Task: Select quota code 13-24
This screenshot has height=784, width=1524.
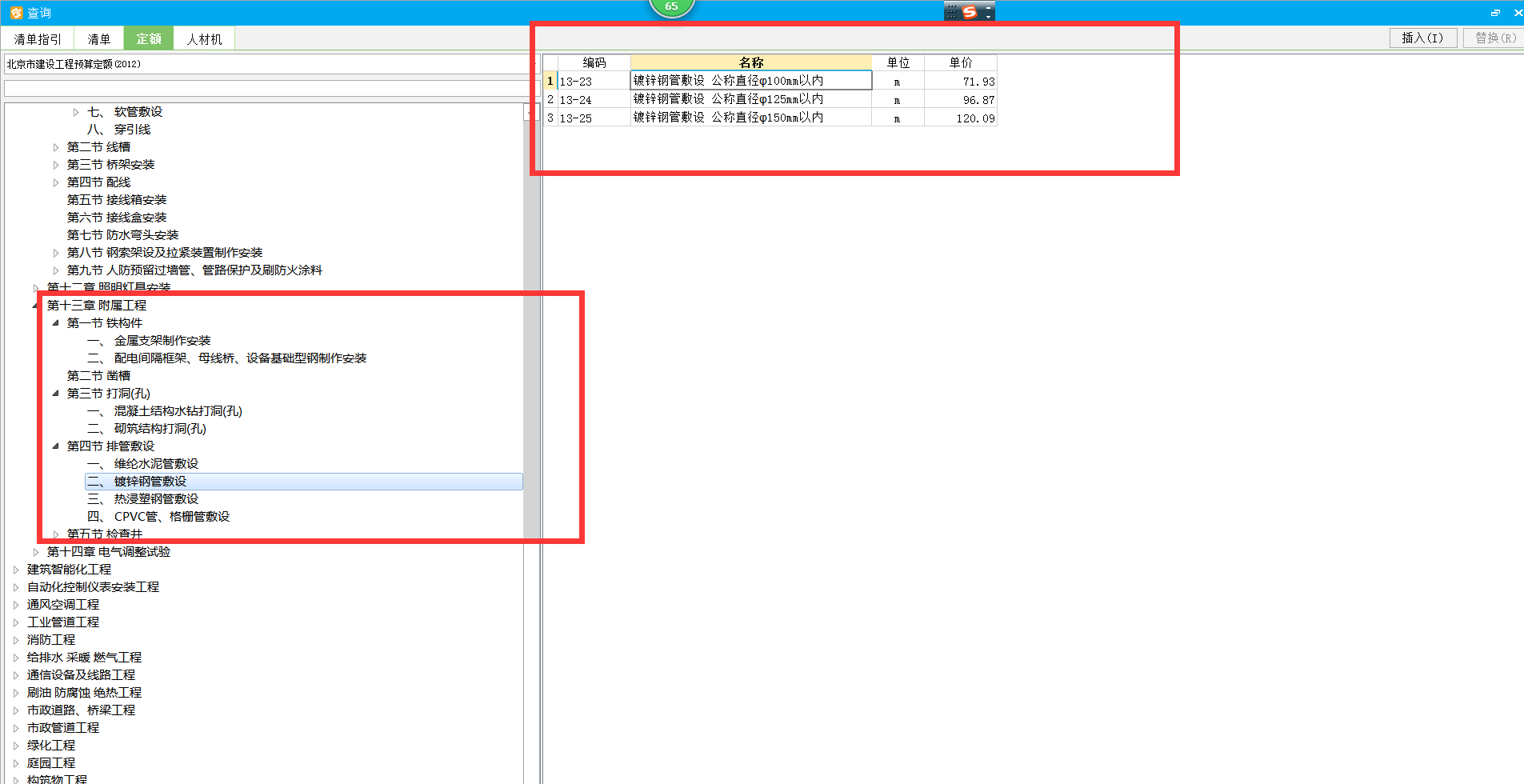Action: click(594, 99)
